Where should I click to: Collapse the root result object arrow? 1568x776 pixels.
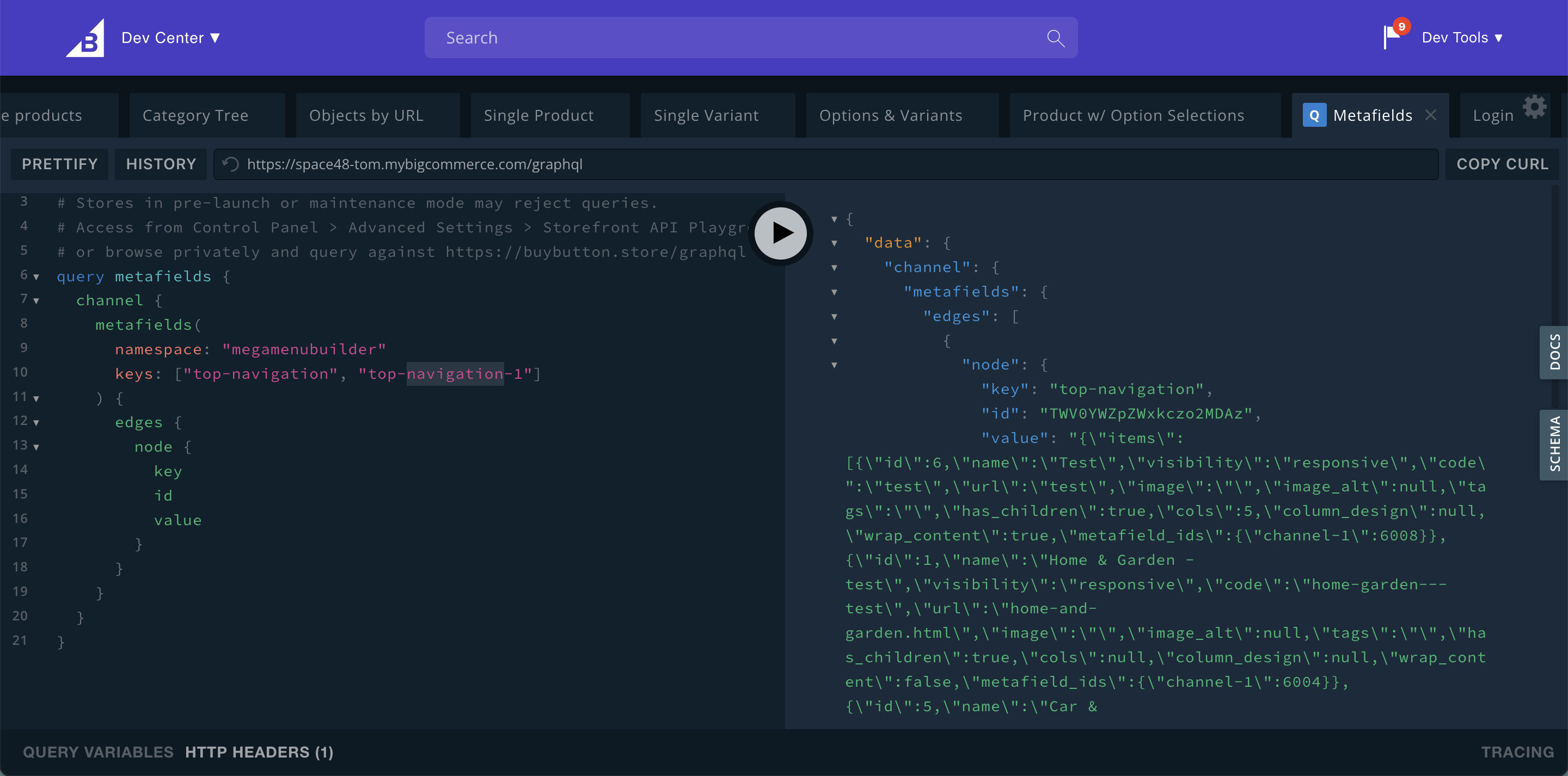point(834,219)
